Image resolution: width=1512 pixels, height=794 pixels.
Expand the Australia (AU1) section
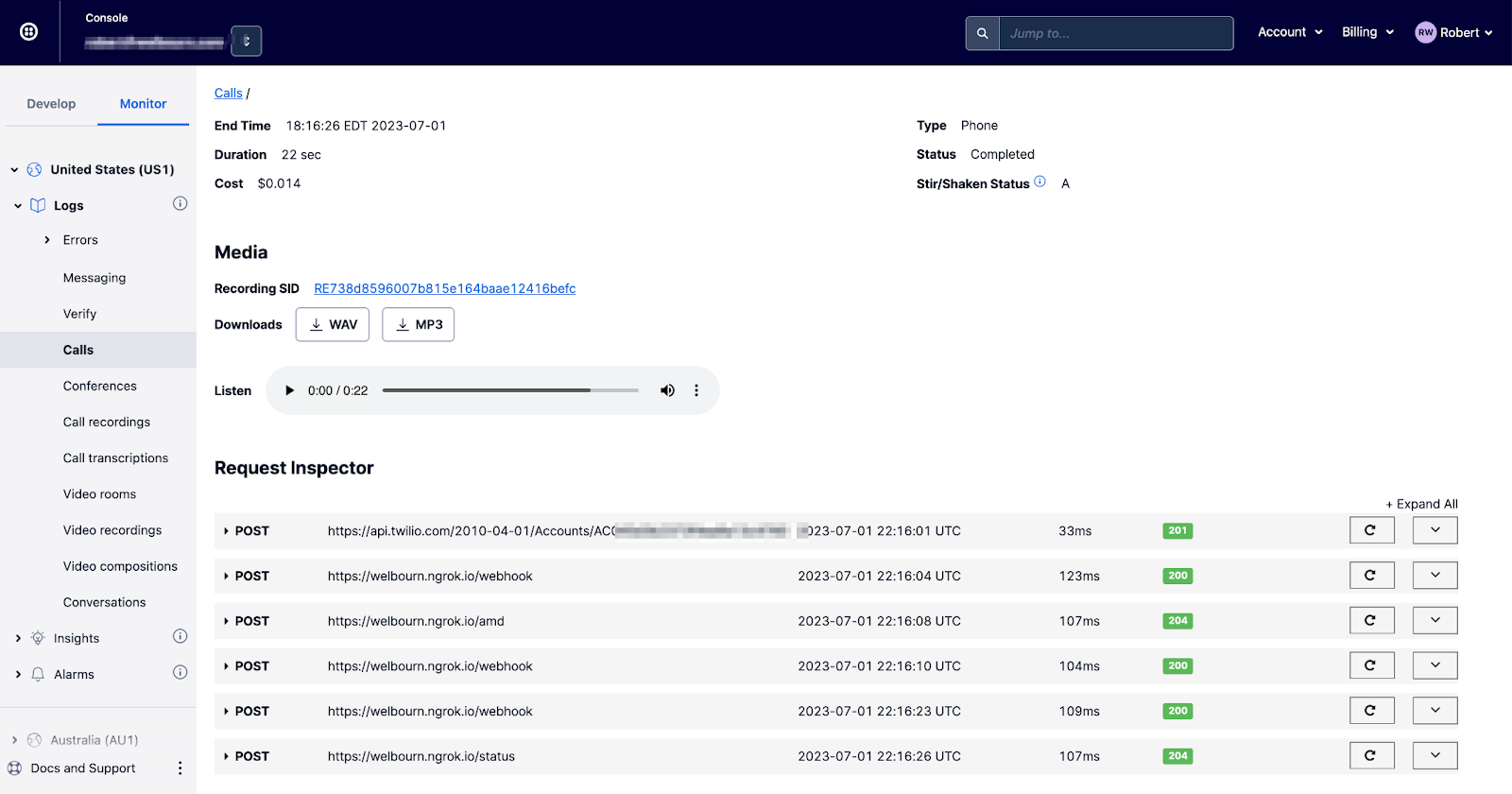[x=14, y=740]
